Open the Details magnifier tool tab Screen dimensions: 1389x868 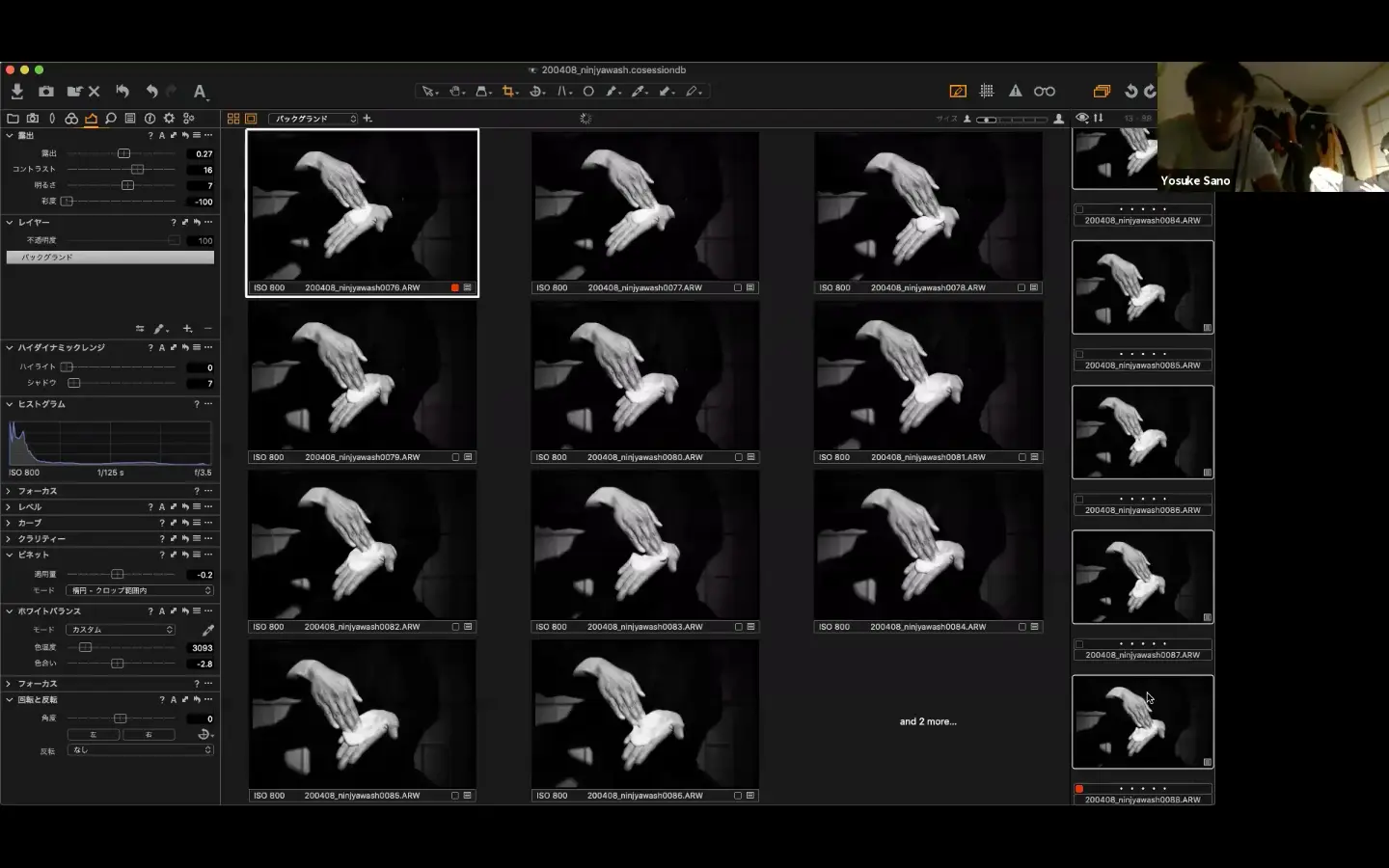111,119
